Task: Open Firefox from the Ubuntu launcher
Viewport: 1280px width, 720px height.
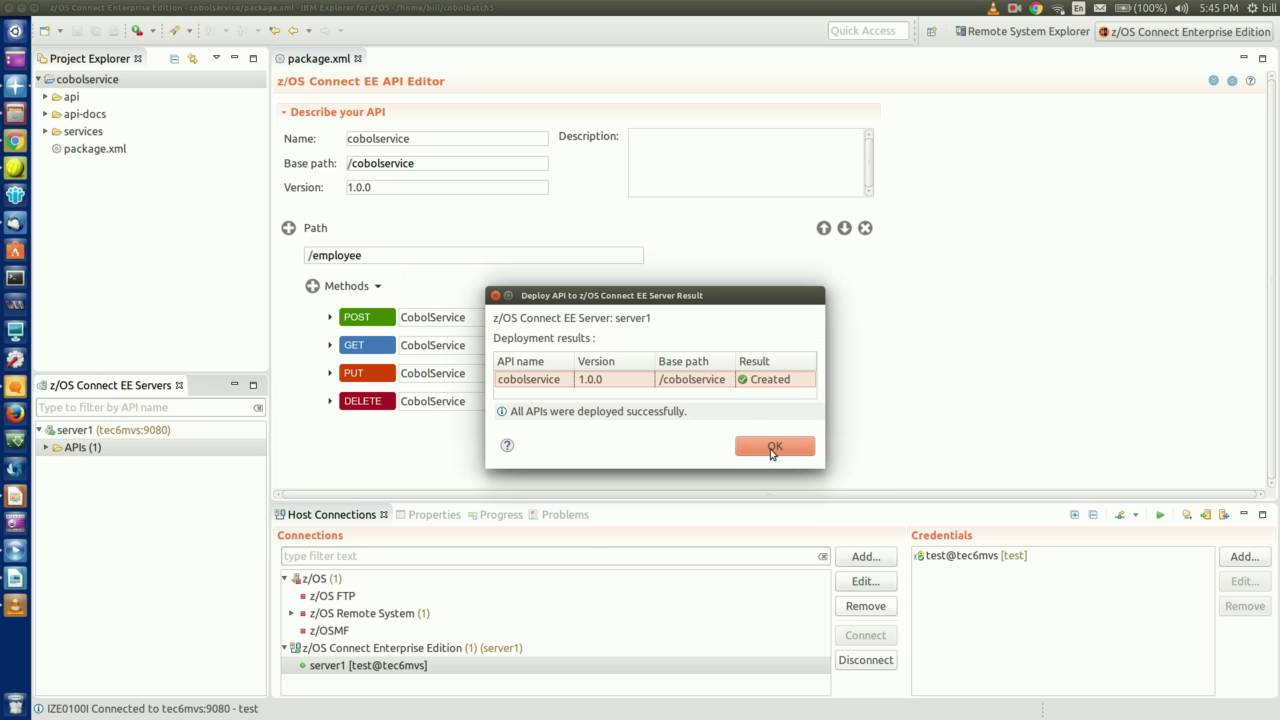Action: 15,413
